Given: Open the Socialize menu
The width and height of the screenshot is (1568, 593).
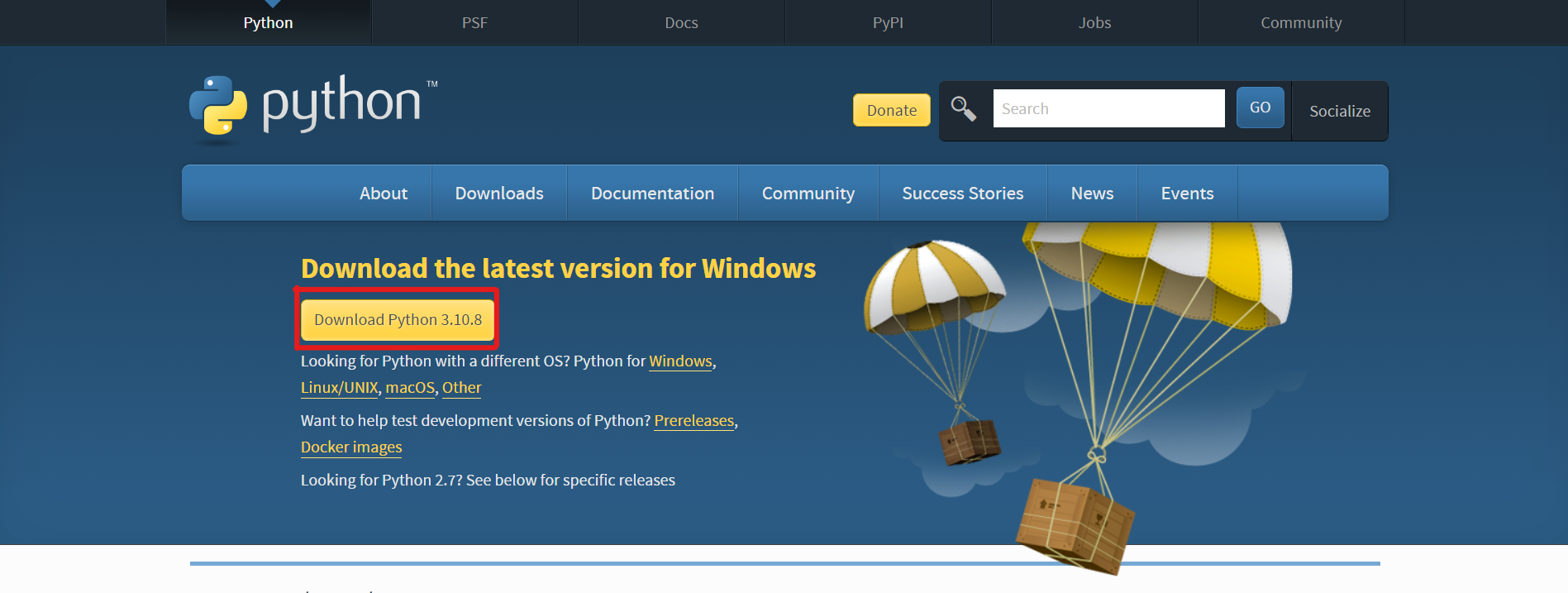Looking at the screenshot, I should pyautogui.click(x=1340, y=111).
